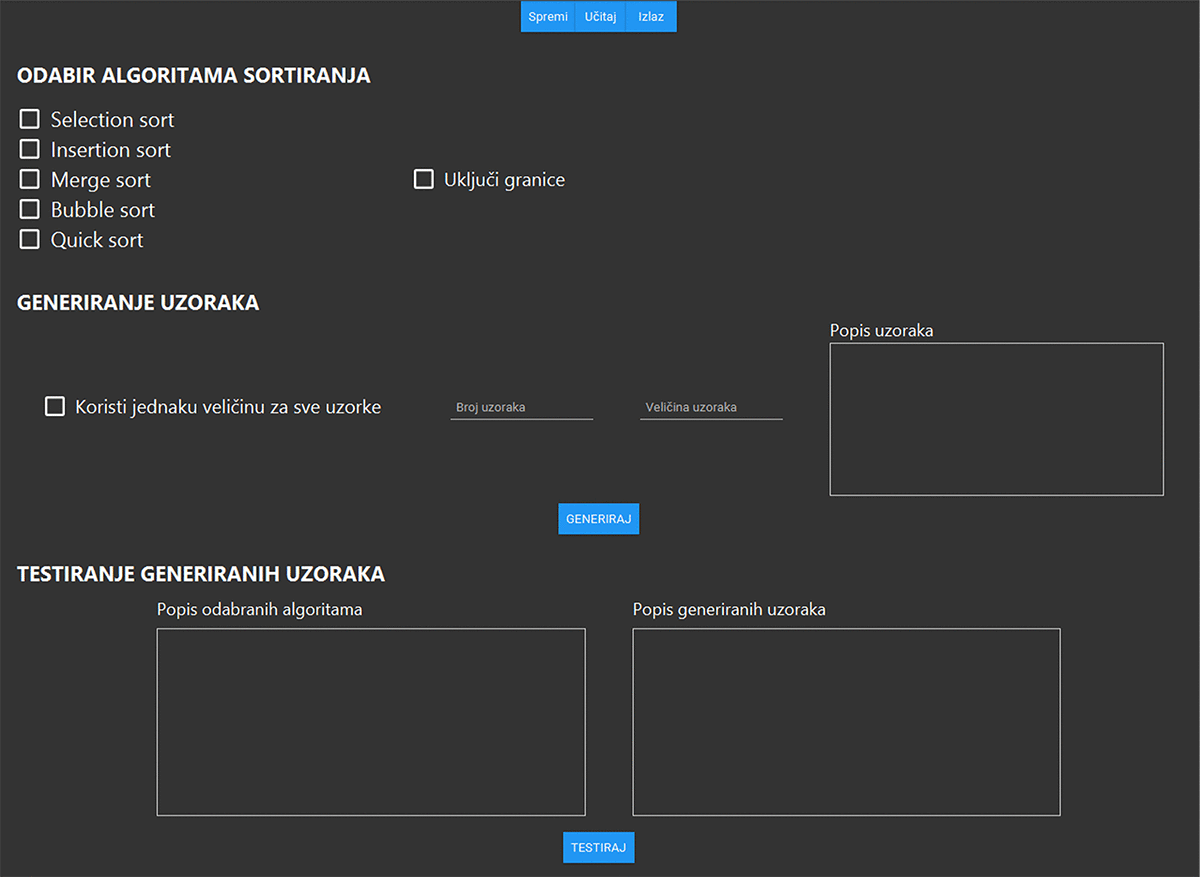This screenshot has height=877, width=1200.
Task: Toggle Koristi jednaku veličinu za sve uzorke
Action: (55, 407)
